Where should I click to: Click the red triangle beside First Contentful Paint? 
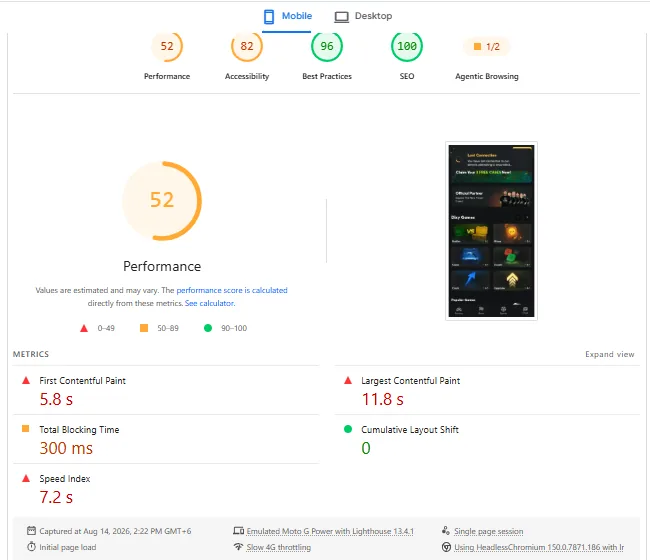tap(26, 380)
